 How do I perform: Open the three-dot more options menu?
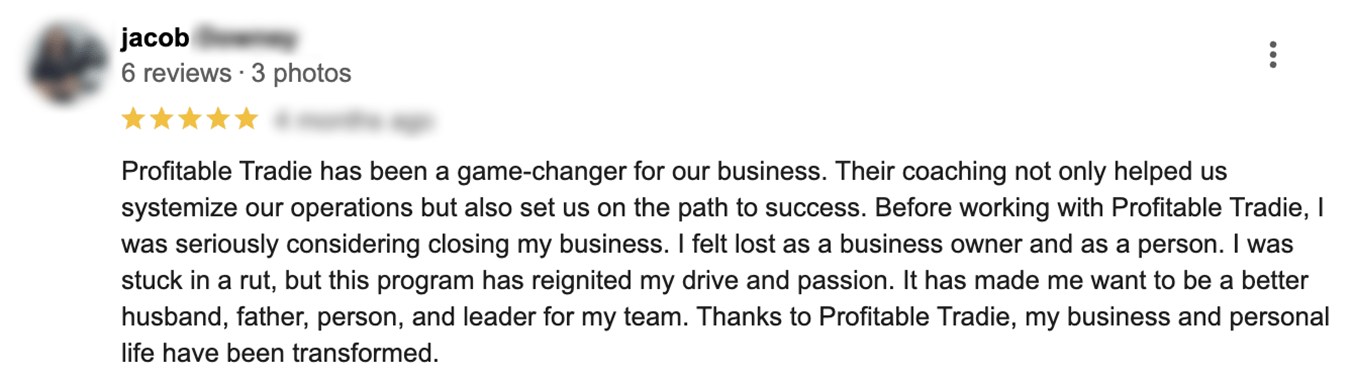(1272, 54)
